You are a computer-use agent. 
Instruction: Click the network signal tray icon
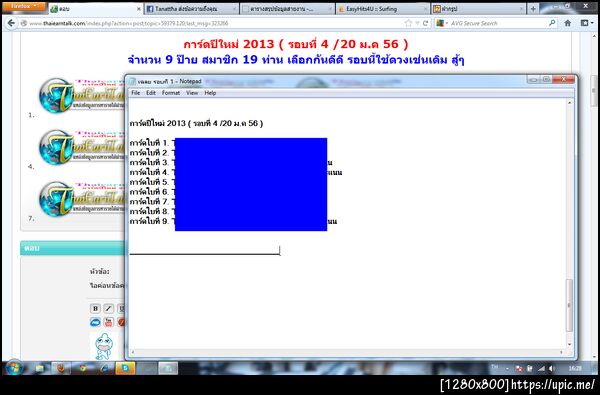[x=541, y=369]
